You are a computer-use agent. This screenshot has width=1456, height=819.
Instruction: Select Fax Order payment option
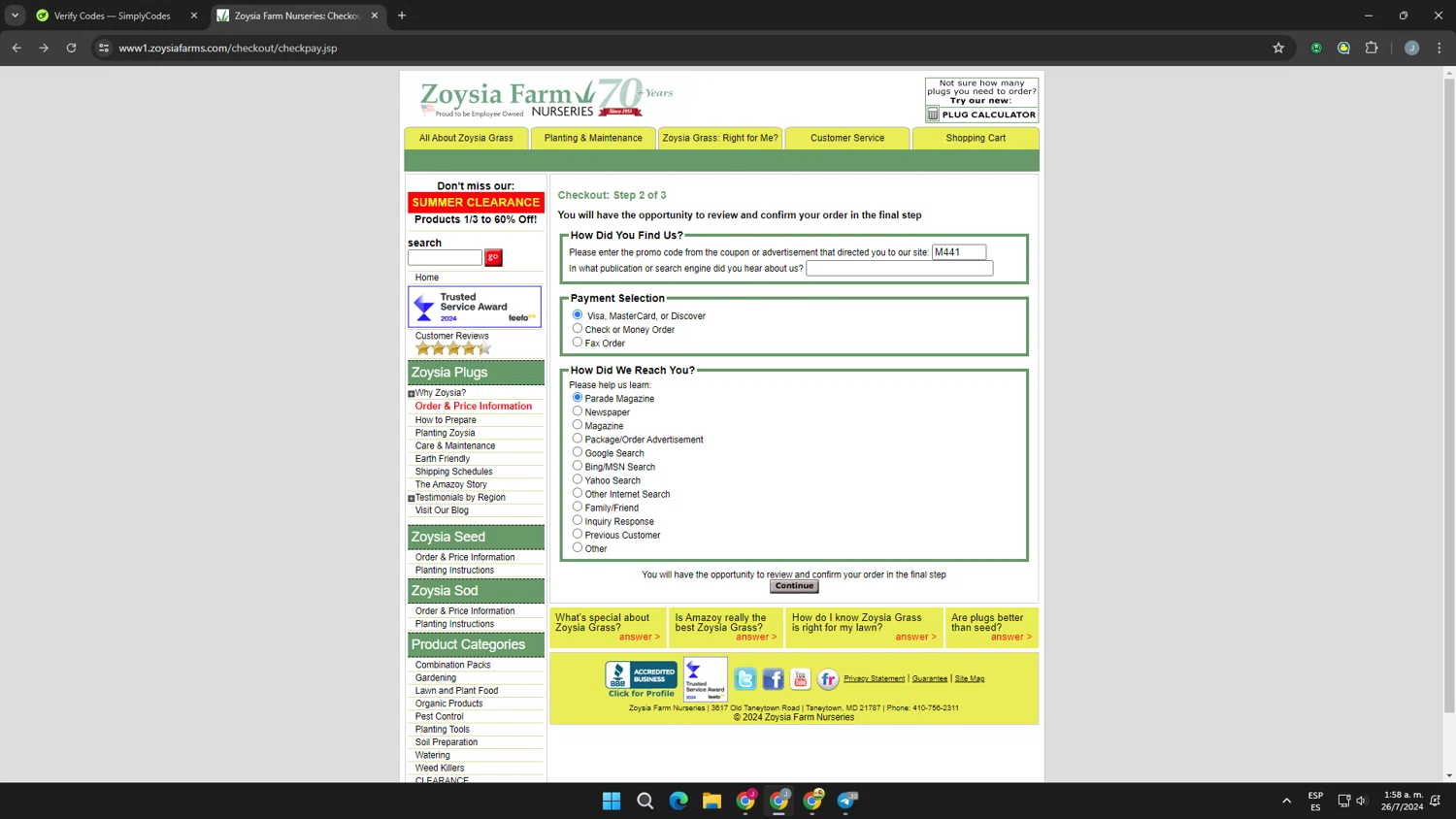pos(578,342)
